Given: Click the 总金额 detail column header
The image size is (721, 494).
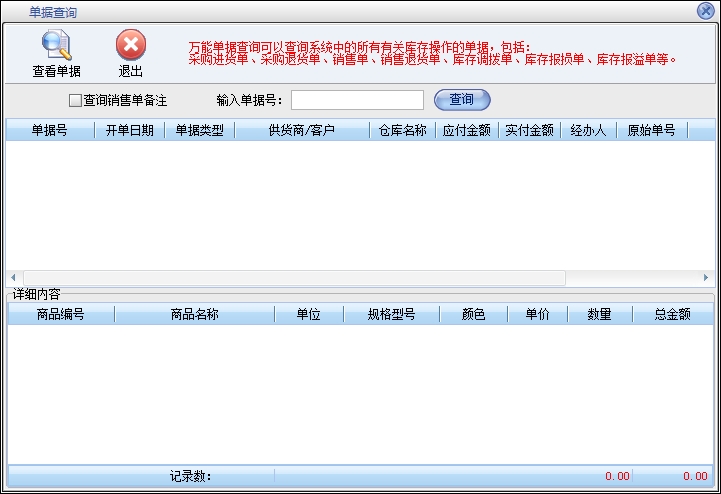Looking at the screenshot, I should (x=672, y=314).
